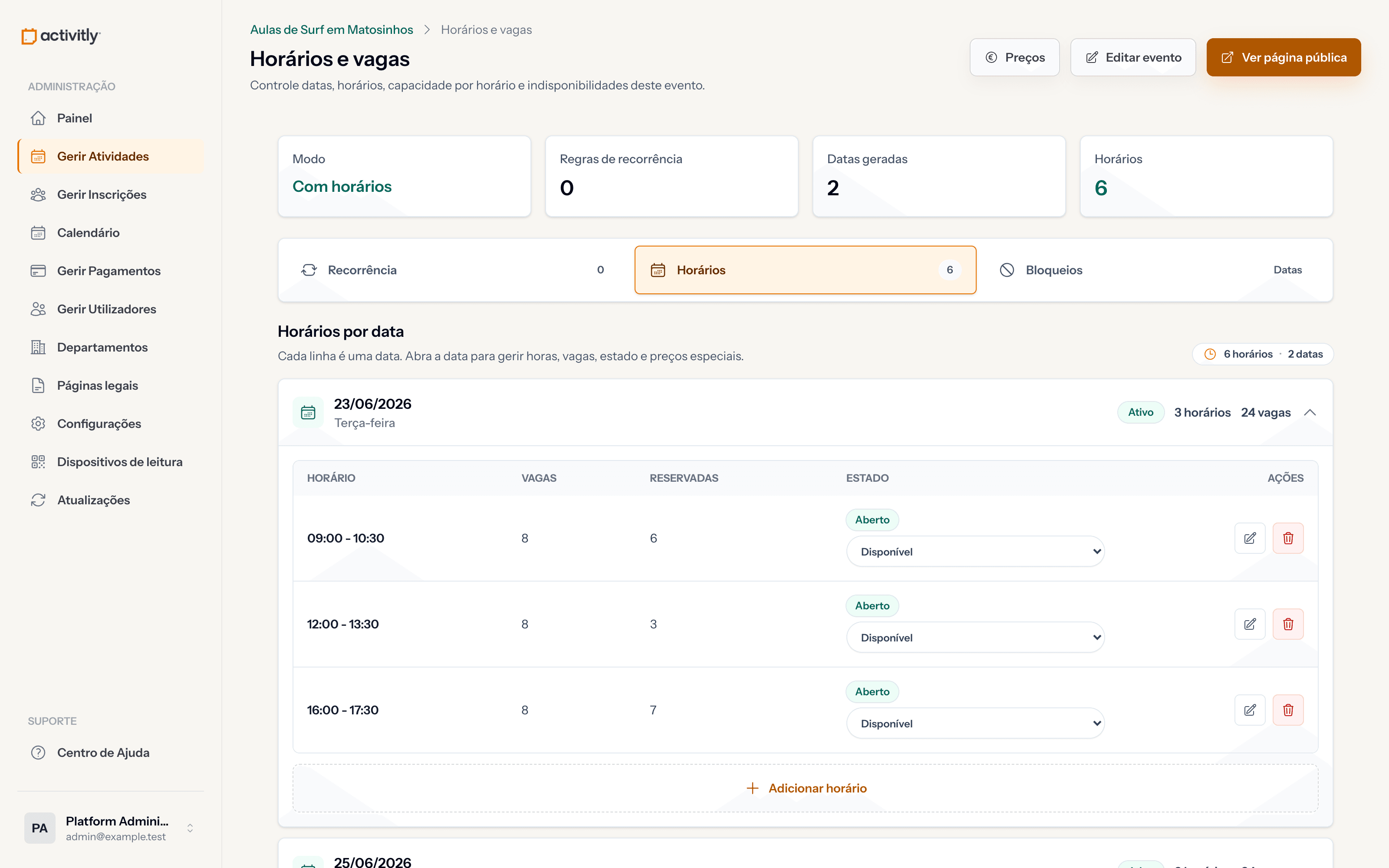Click the Dispositivos de leitura QR icon

coord(38,461)
